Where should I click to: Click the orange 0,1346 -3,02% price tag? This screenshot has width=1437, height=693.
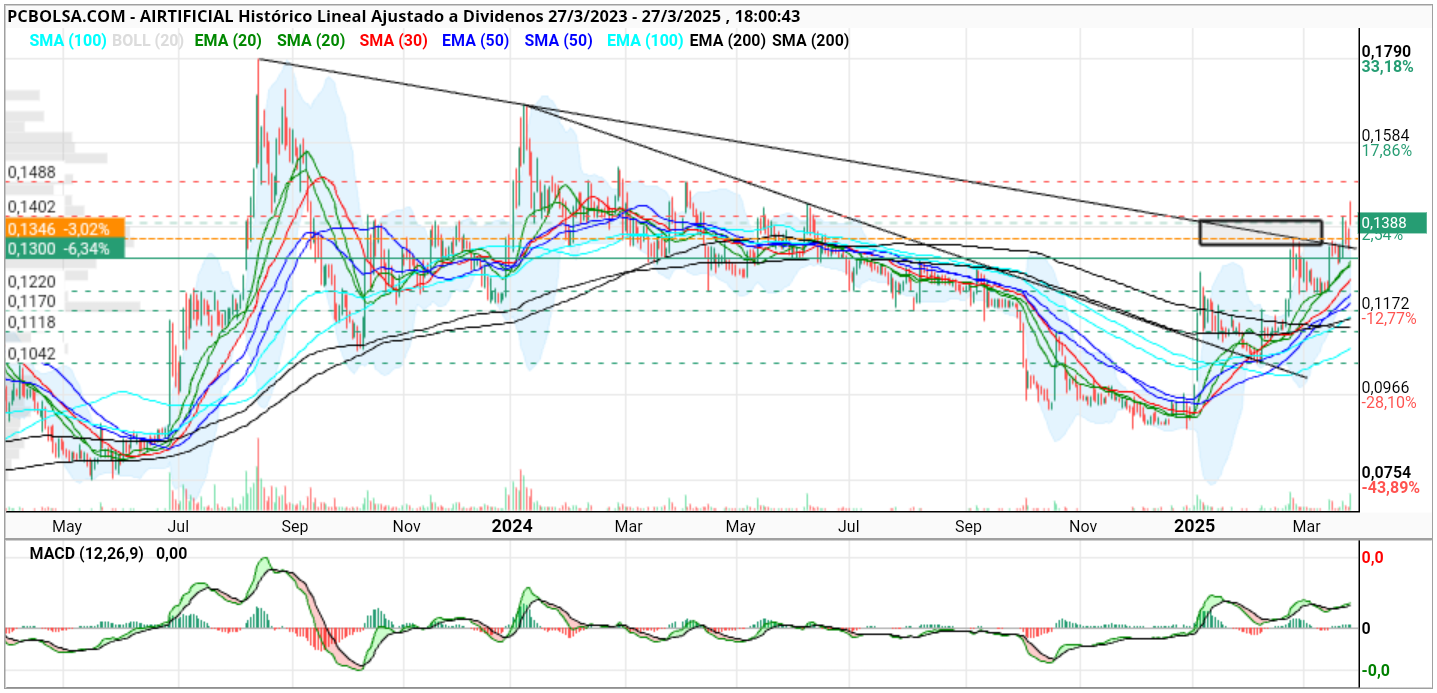coord(63,229)
